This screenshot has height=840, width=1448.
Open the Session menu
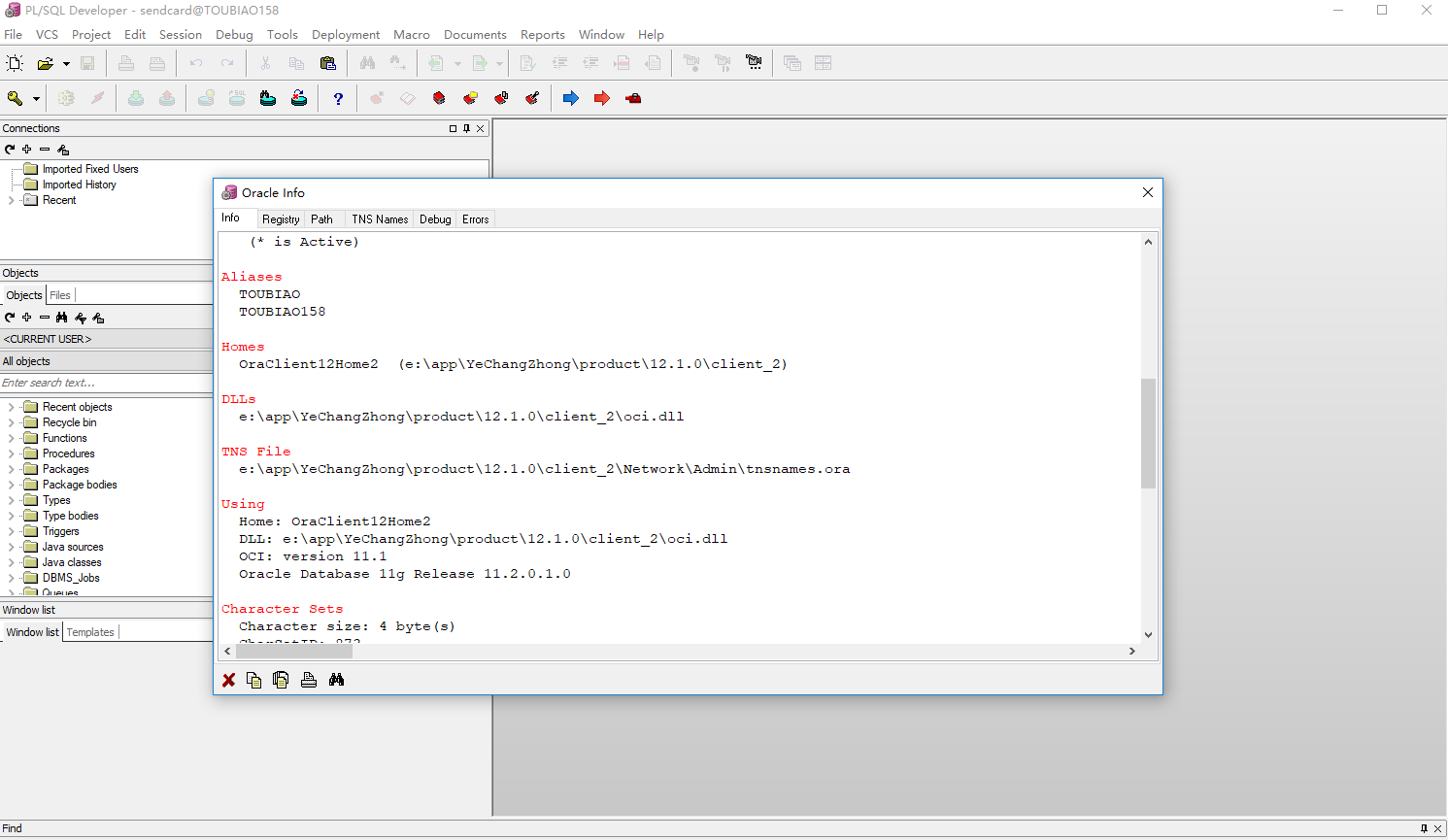[x=181, y=34]
